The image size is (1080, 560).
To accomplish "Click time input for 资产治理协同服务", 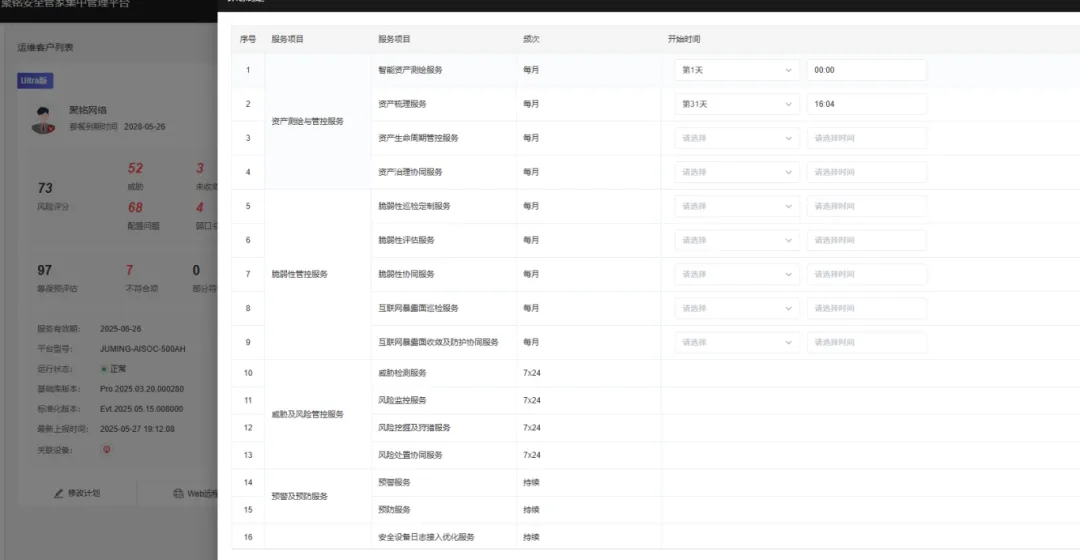I will coord(866,172).
